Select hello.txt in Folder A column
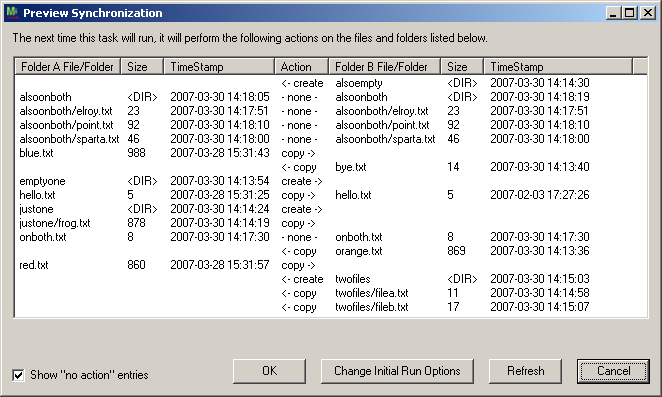The height and width of the screenshot is (397, 662). point(37,195)
